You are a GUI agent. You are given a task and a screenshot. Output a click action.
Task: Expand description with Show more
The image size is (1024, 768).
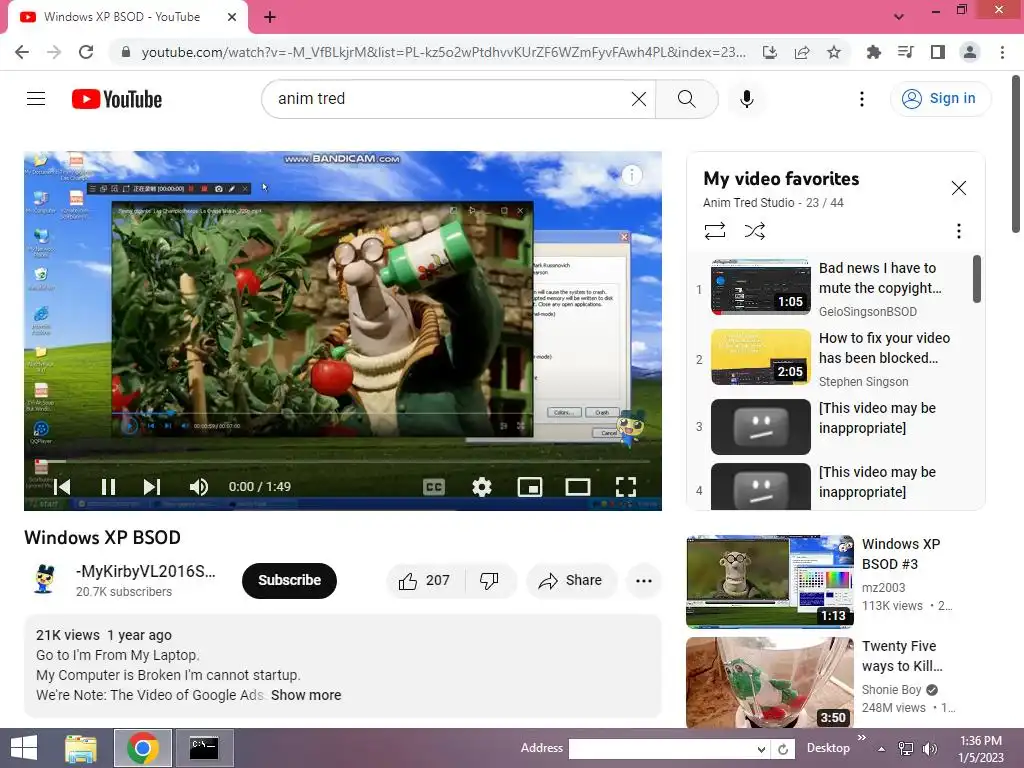tap(306, 695)
